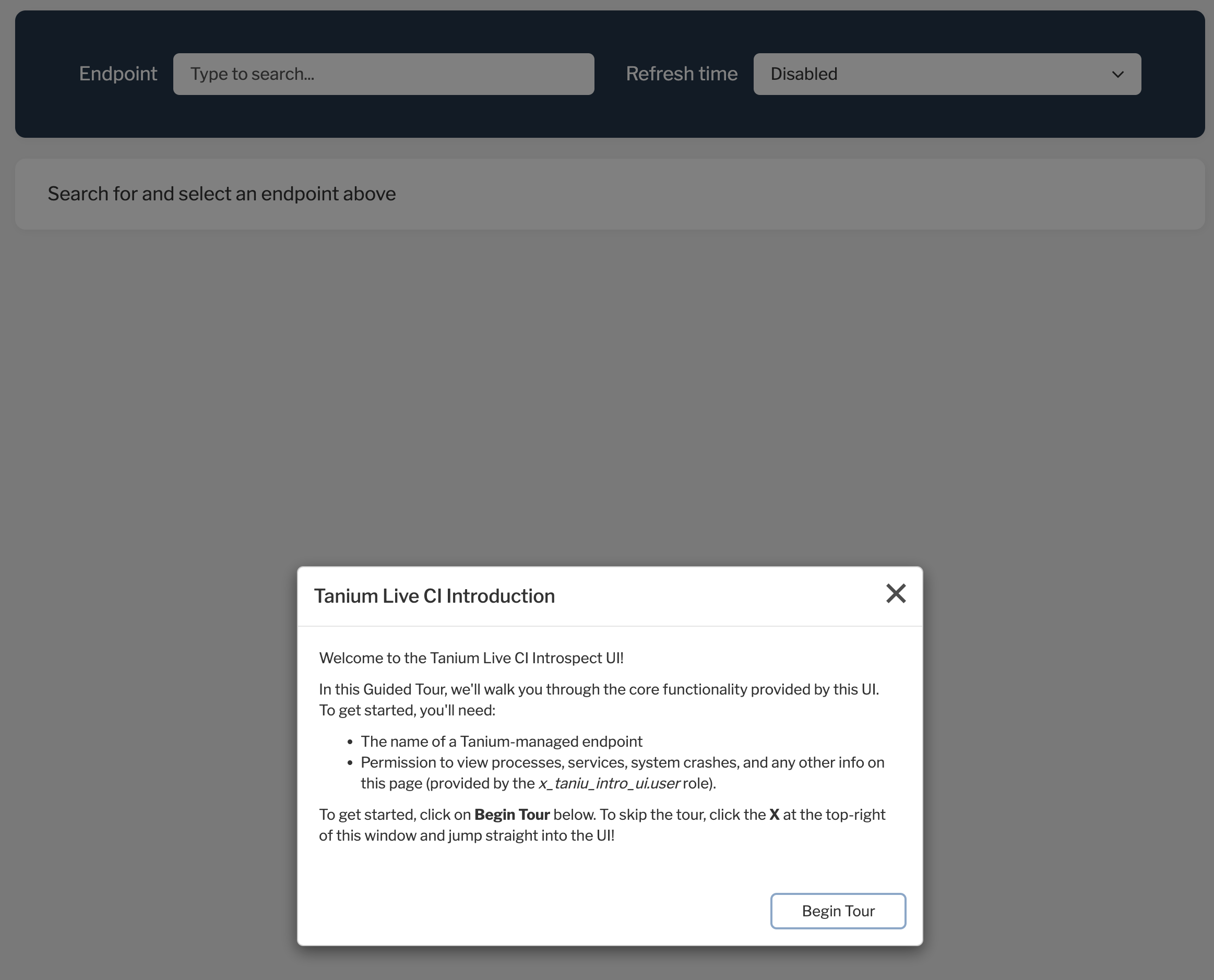Click the In this Guided Tour paragraph

[x=599, y=689]
